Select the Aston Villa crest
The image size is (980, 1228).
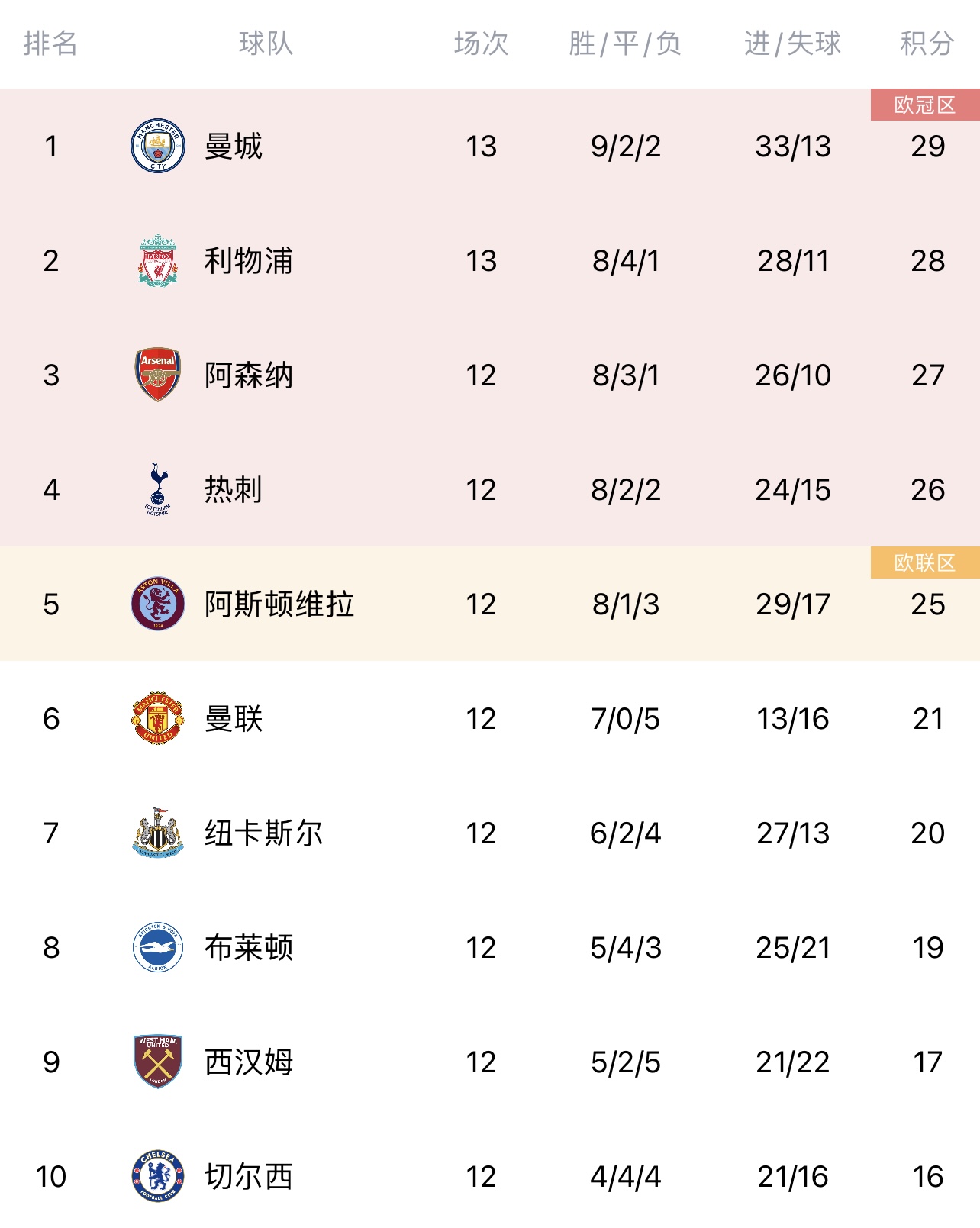(158, 604)
